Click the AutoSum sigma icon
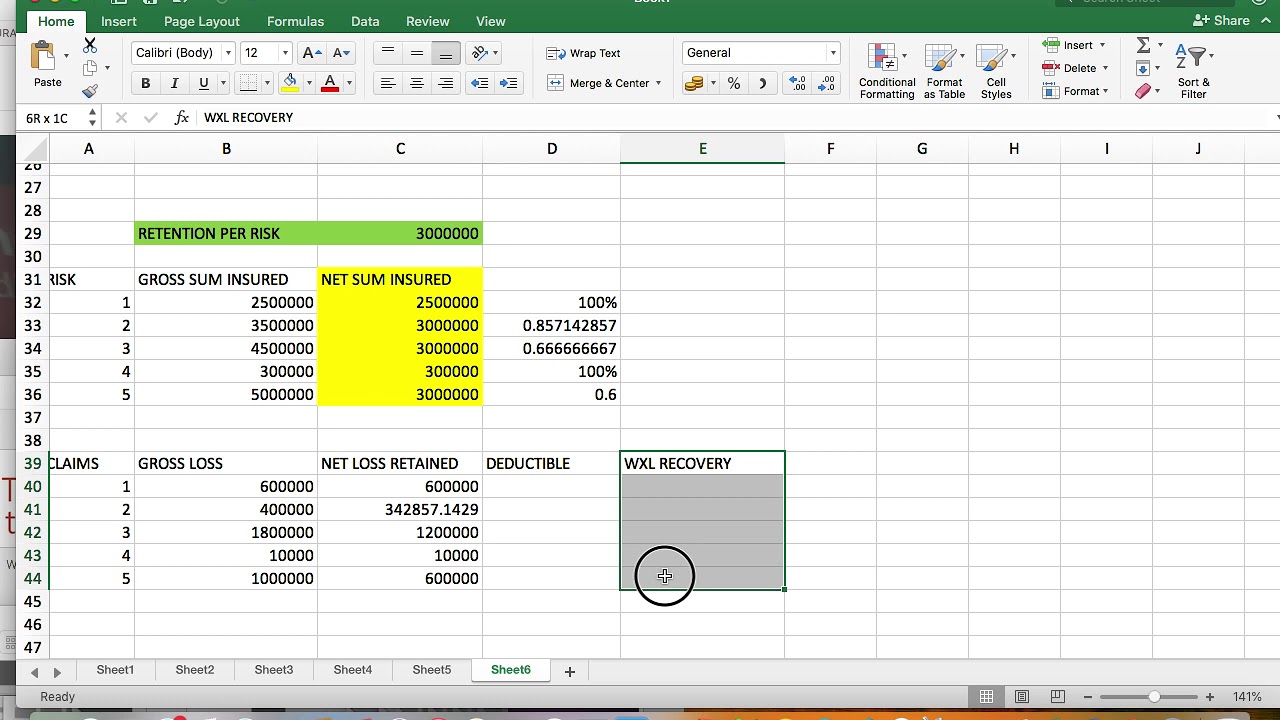Screen dimensions: 1280x720 (1143, 45)
